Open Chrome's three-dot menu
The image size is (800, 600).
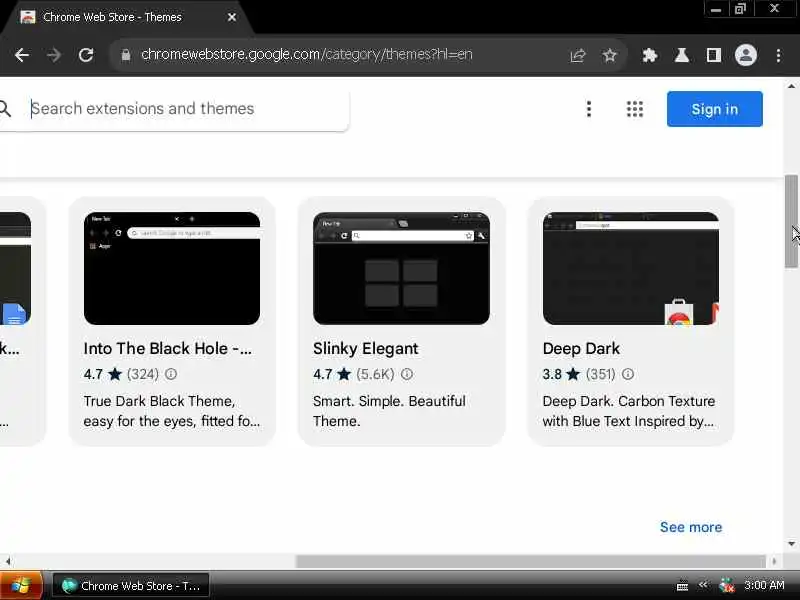pyautogui.click(x=778, y=55)
